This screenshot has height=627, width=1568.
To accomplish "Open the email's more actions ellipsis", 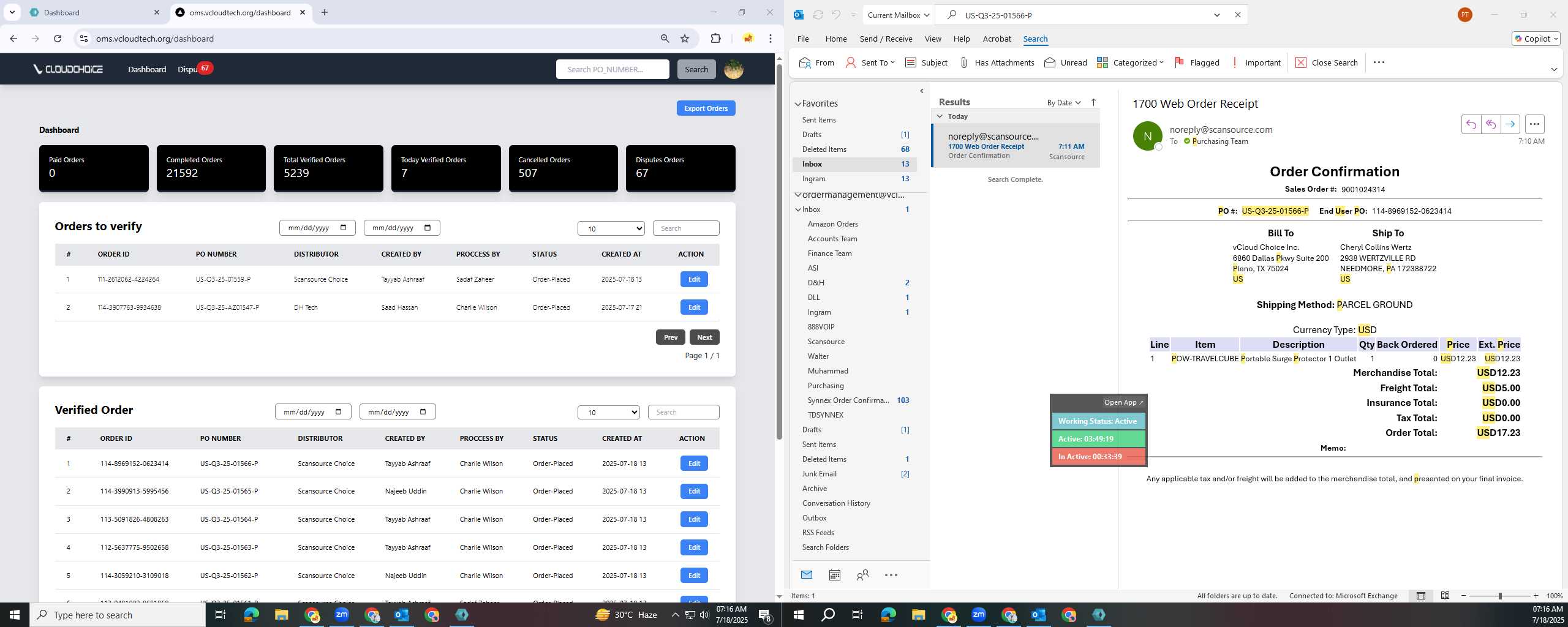I will (x=1534, y=124).
